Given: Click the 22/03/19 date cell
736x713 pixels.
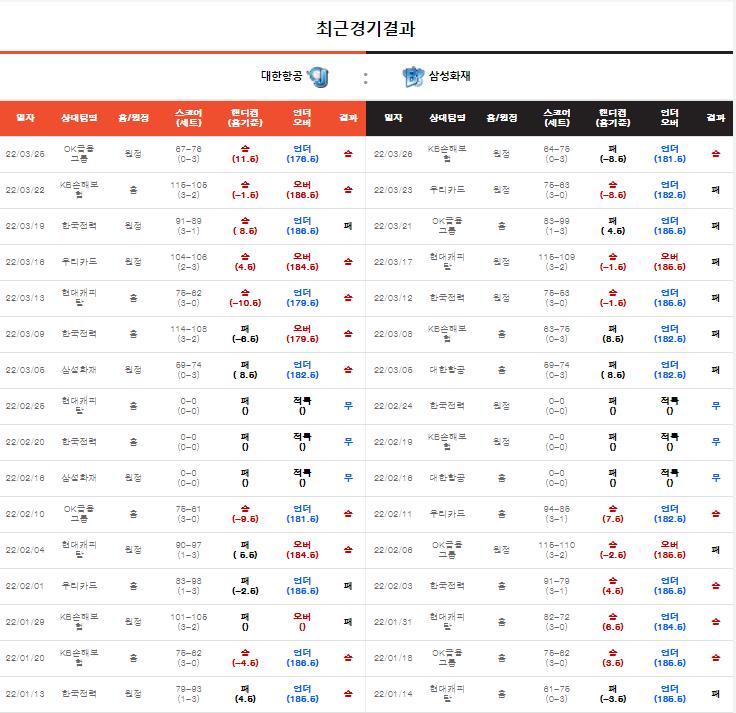Looking at the screenshot, I should click(x=25, y=226).
